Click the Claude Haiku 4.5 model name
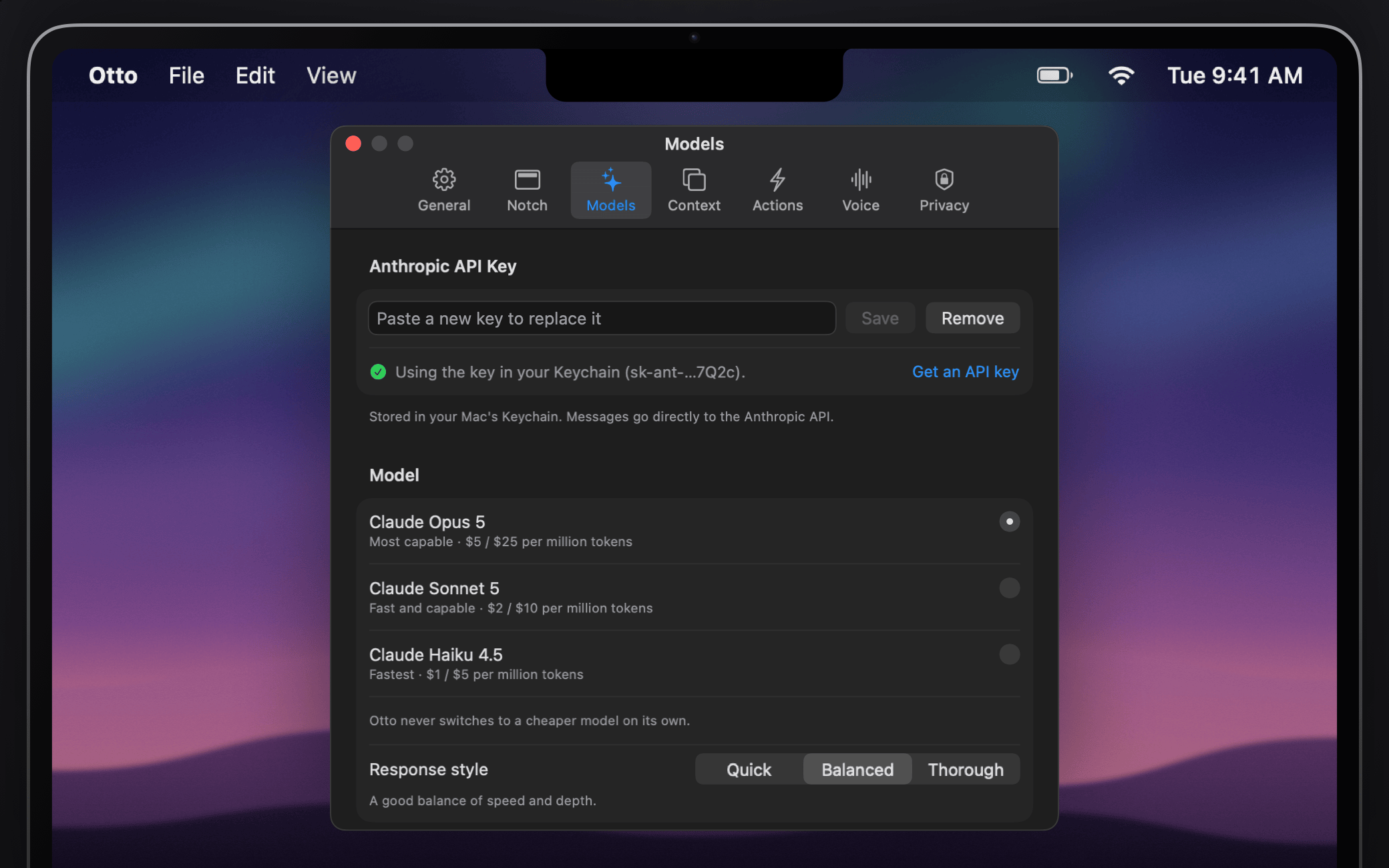1389x868 pixels. click(x=435, y=654)
